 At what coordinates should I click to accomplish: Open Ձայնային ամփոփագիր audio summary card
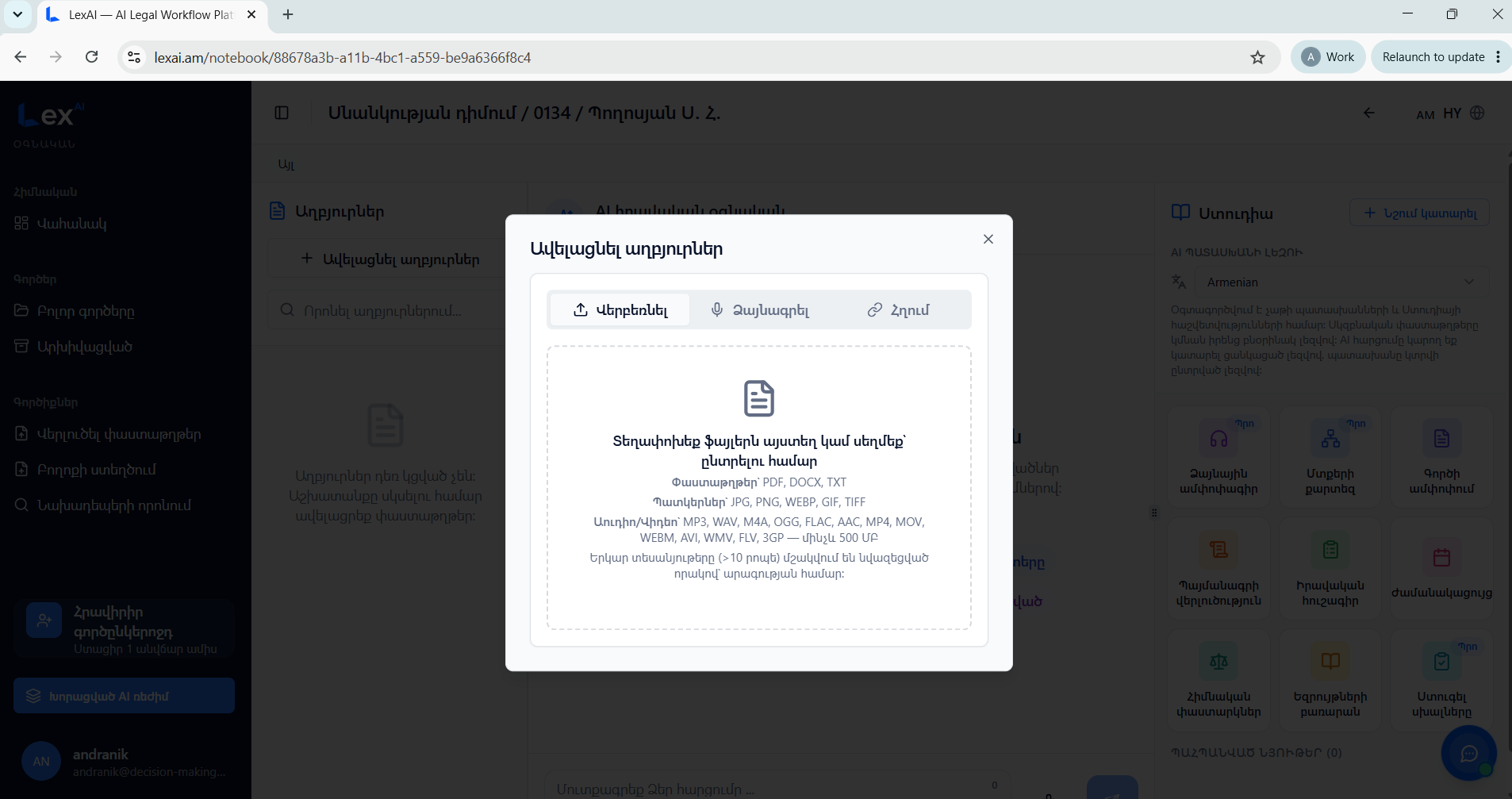(1218, 457)
